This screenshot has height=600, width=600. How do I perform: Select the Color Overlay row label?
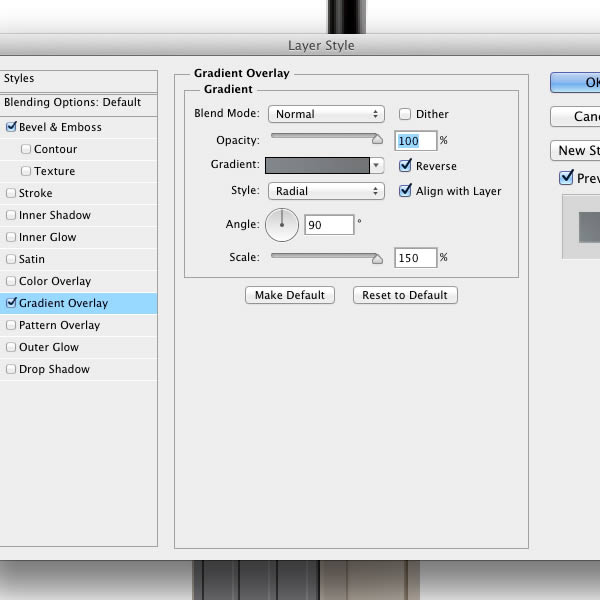(x=55, y=281)
